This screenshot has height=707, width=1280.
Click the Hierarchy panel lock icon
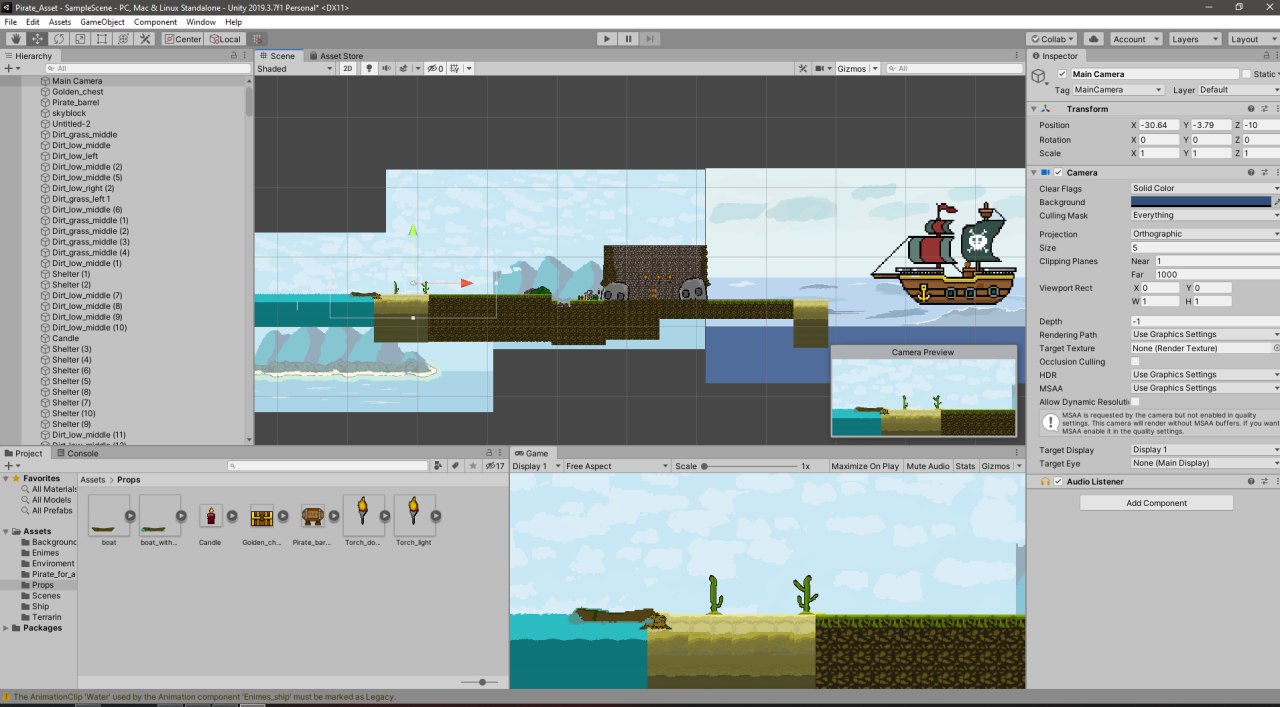point(232,56)
